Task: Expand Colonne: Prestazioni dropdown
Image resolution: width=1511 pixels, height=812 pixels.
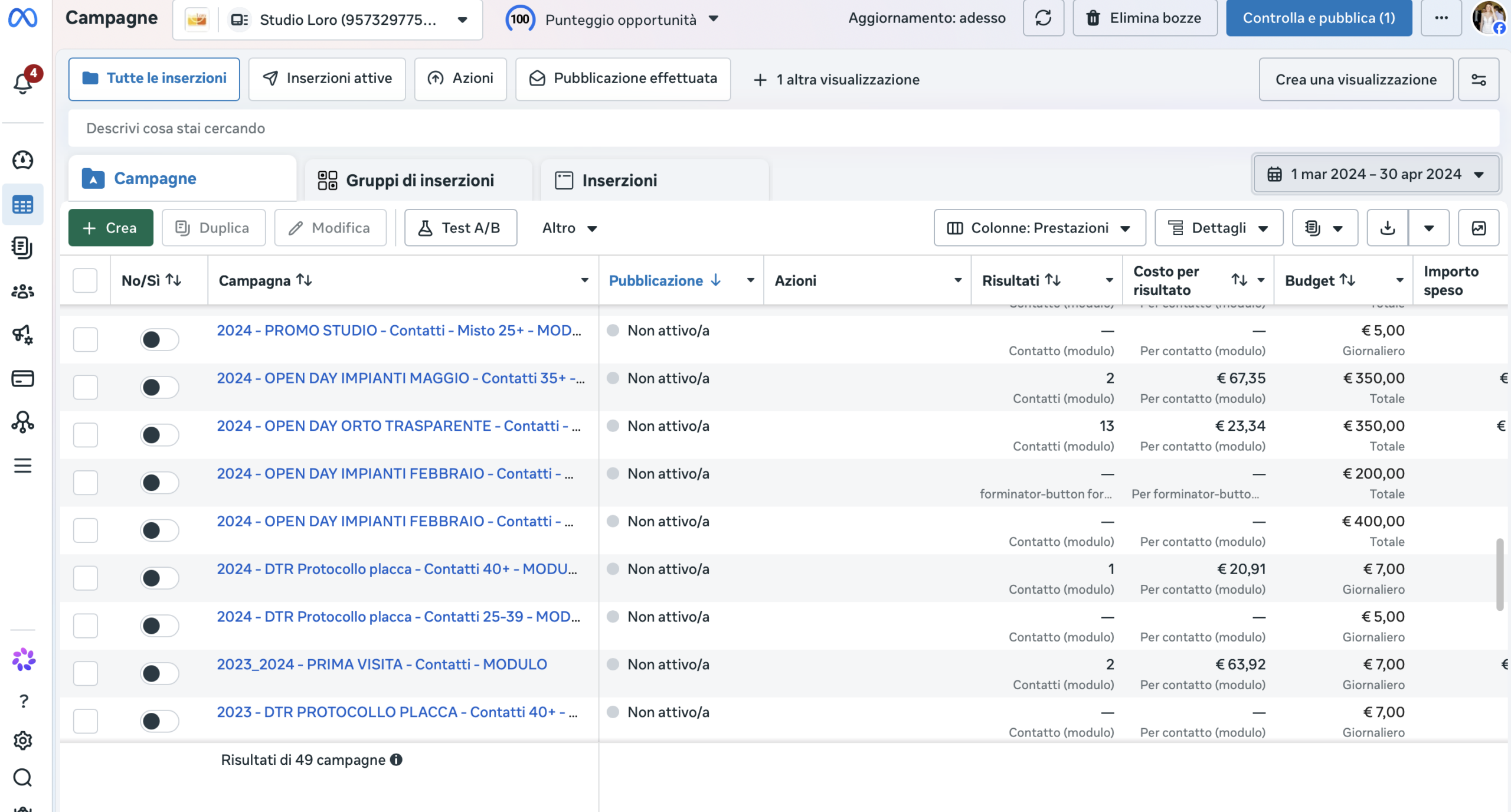Action: click(x=1039, y=228)
